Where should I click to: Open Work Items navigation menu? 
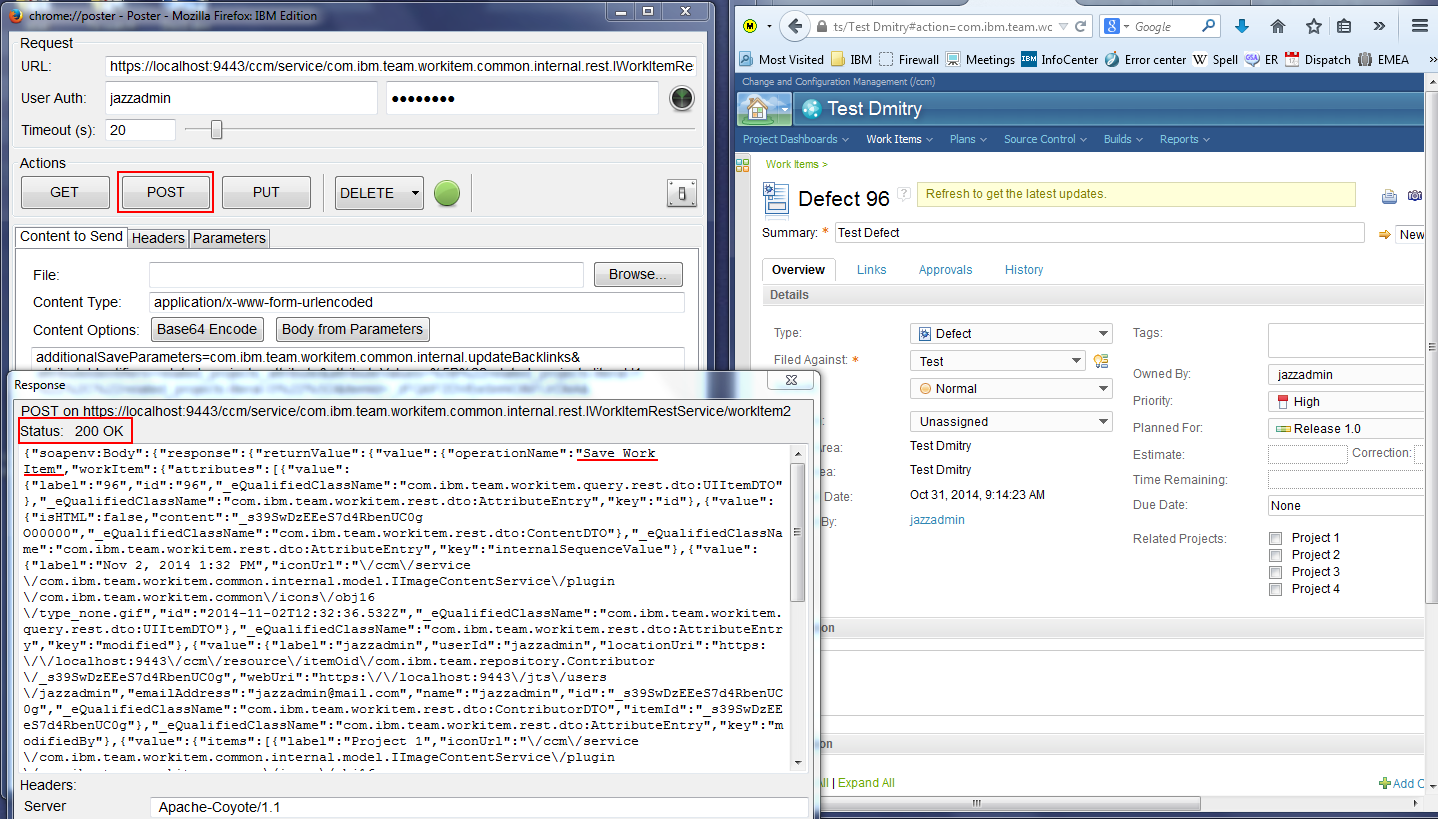tap(899, 139)
